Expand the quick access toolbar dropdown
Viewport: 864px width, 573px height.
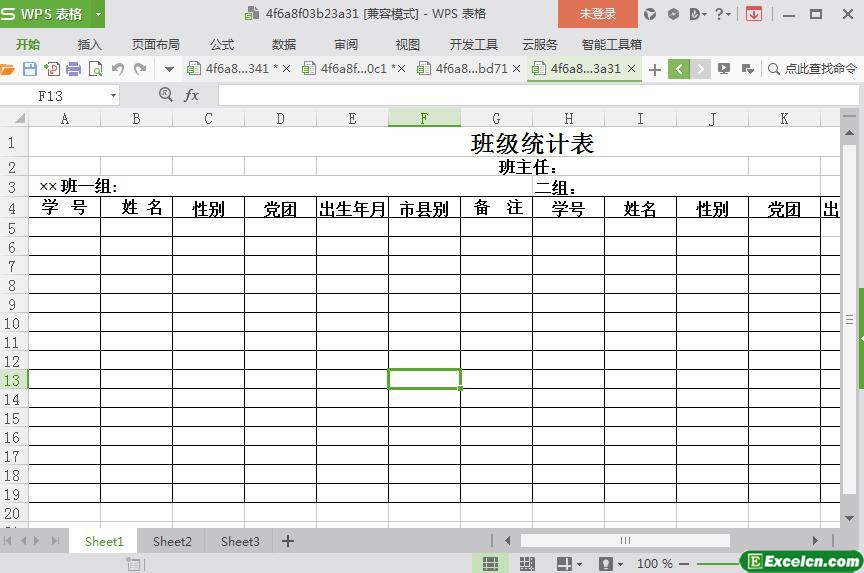[x=169, y=69]
